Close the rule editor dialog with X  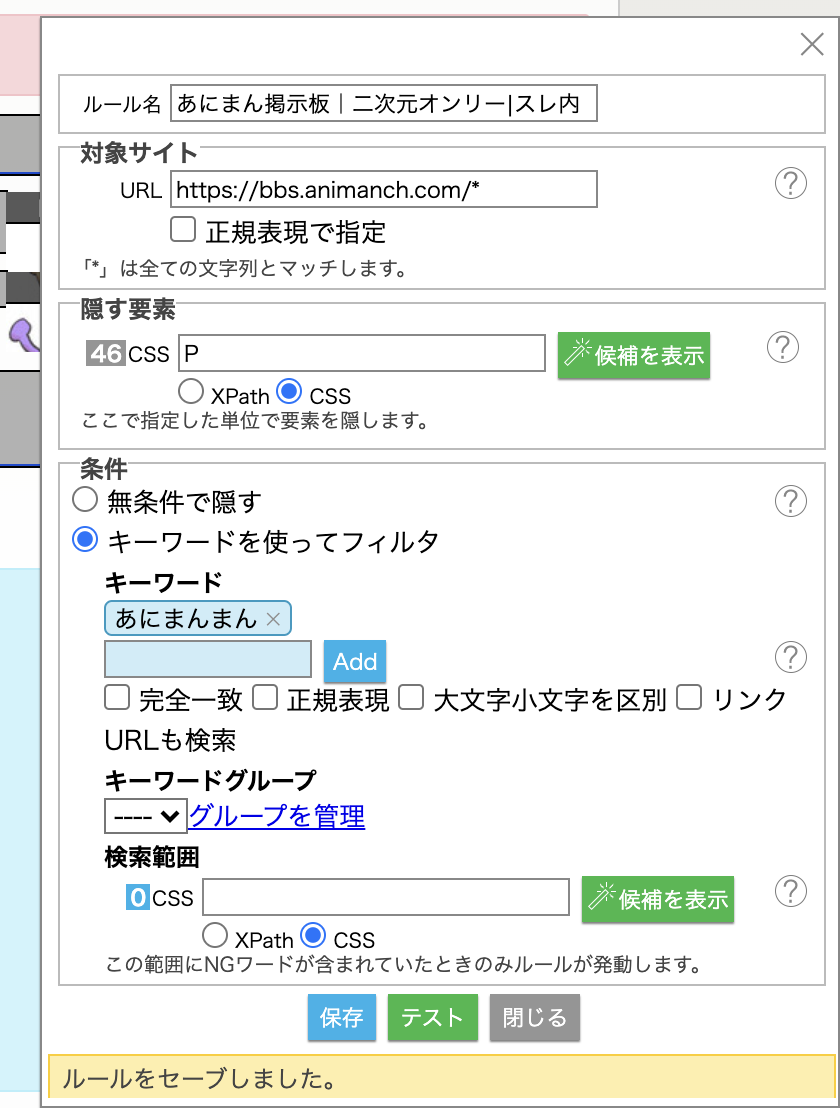coord(811,44)
